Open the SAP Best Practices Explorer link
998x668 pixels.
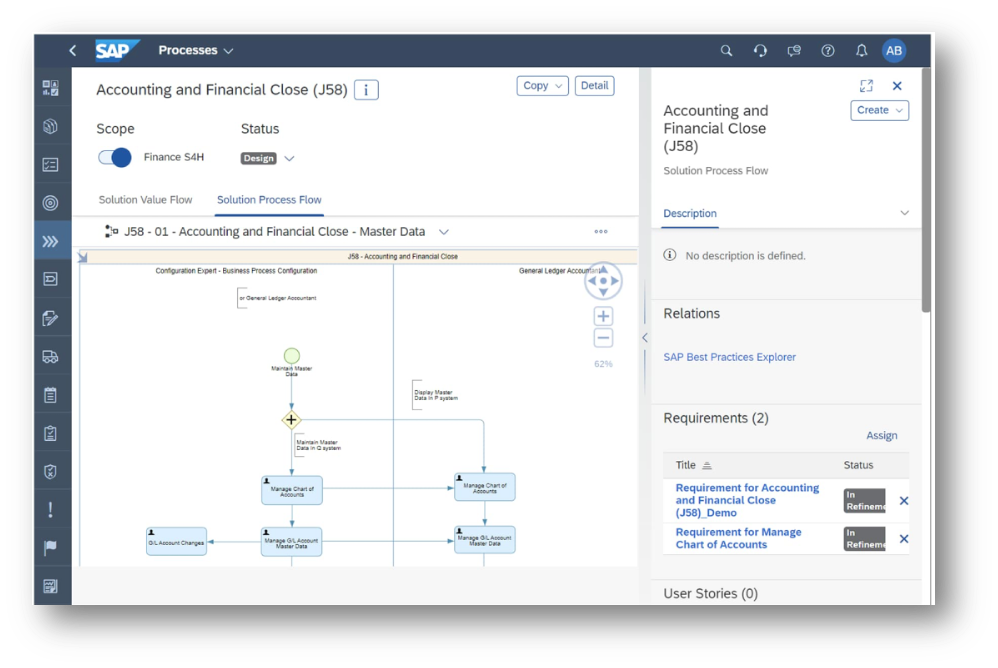[729, 357]
